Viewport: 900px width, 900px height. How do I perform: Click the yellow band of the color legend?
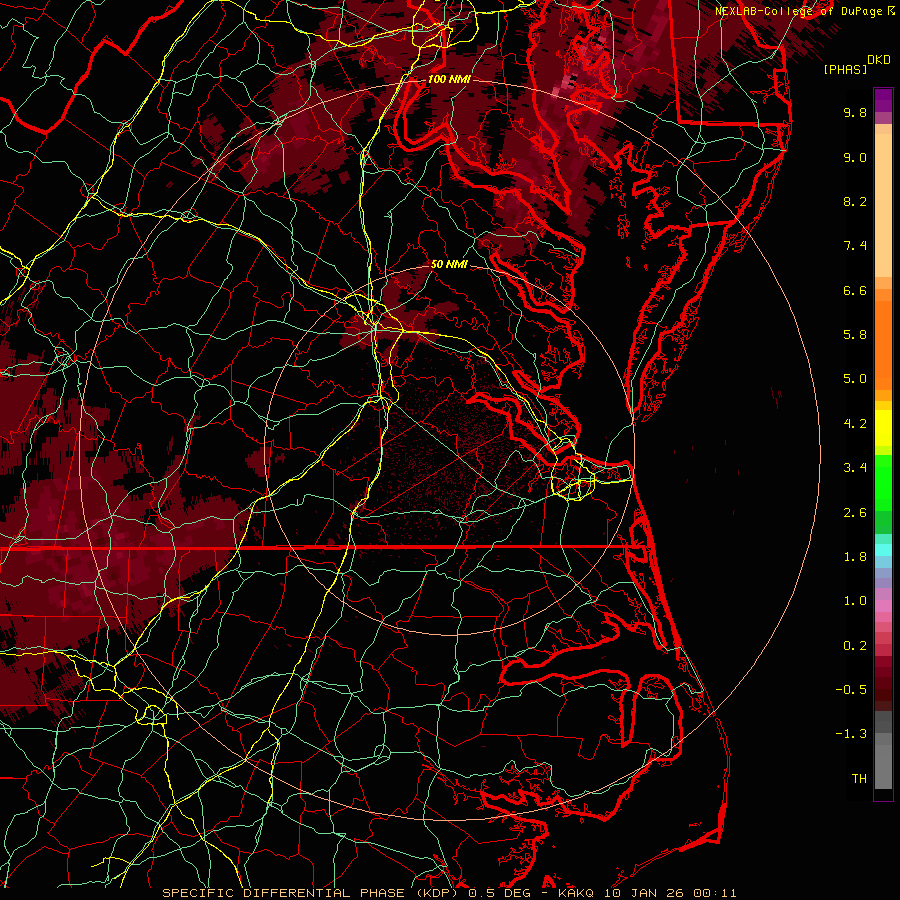tap(883, 428)
